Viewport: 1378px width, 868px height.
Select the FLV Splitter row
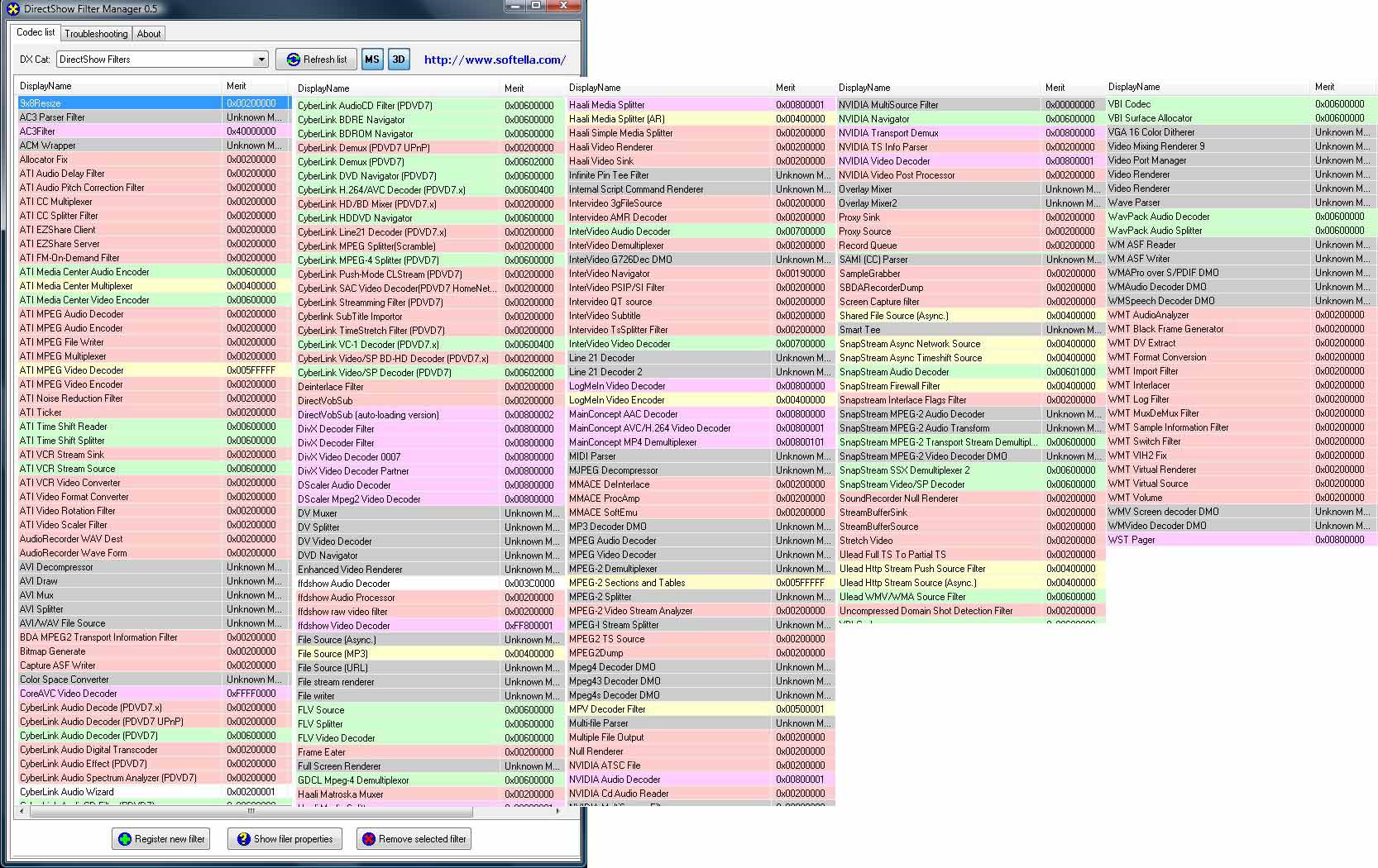pos(428,724)
